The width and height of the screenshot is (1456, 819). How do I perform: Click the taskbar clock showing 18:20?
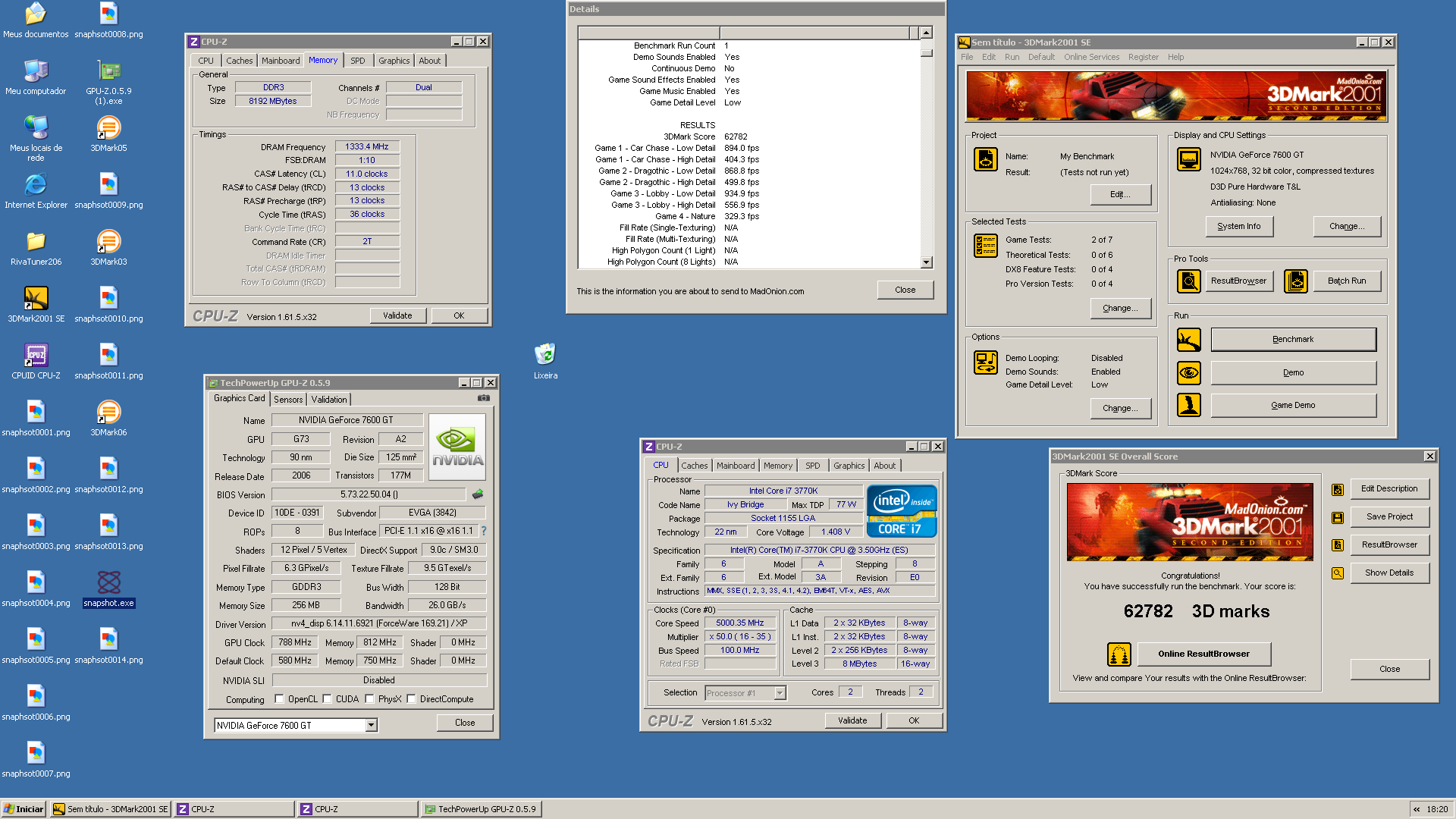pyautogui.click(x=1437, y=809)
